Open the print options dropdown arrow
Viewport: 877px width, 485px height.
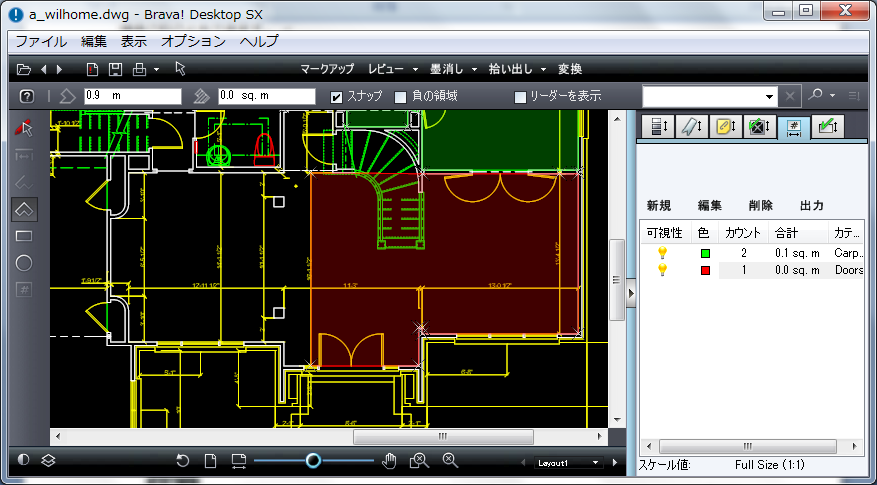tap(157, 70)
